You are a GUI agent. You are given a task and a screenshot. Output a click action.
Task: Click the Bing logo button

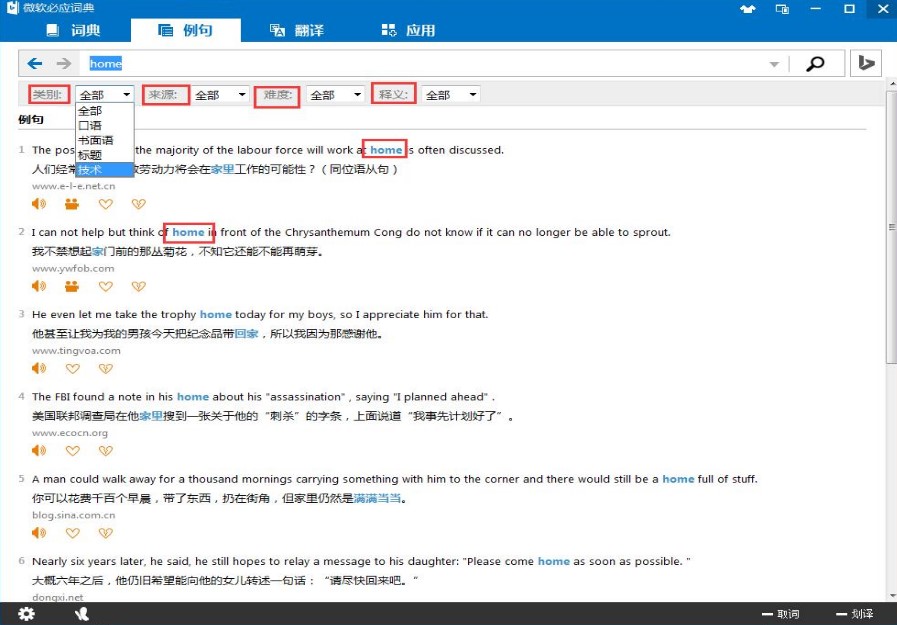click(867, 64)
